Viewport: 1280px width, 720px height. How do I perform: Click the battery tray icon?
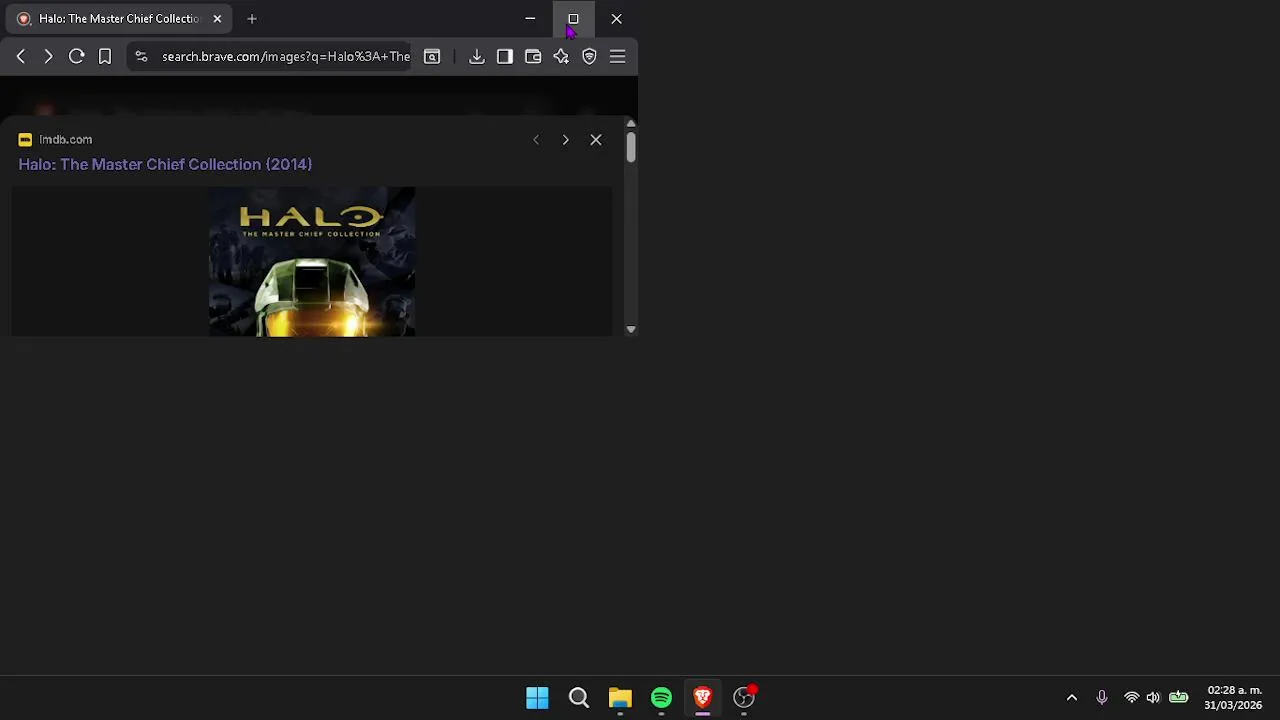(x=1179, y=698)
